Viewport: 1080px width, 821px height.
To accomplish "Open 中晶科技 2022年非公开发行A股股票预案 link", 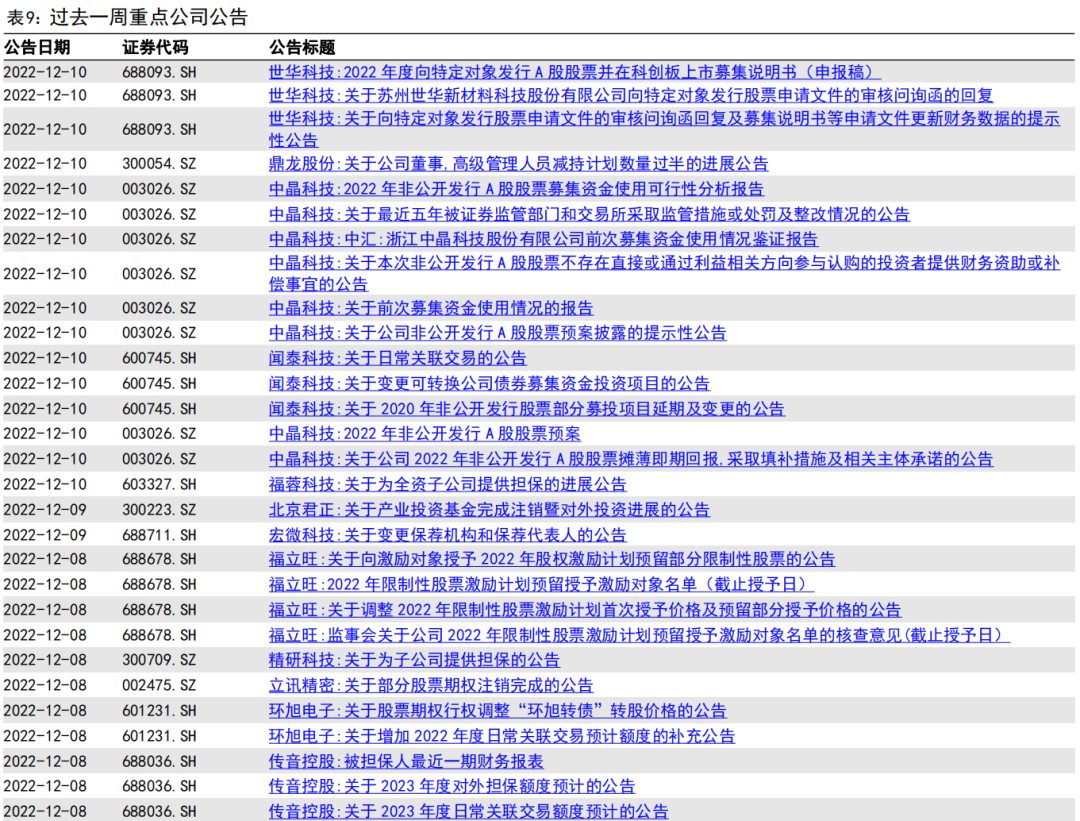I will (424, 434).
